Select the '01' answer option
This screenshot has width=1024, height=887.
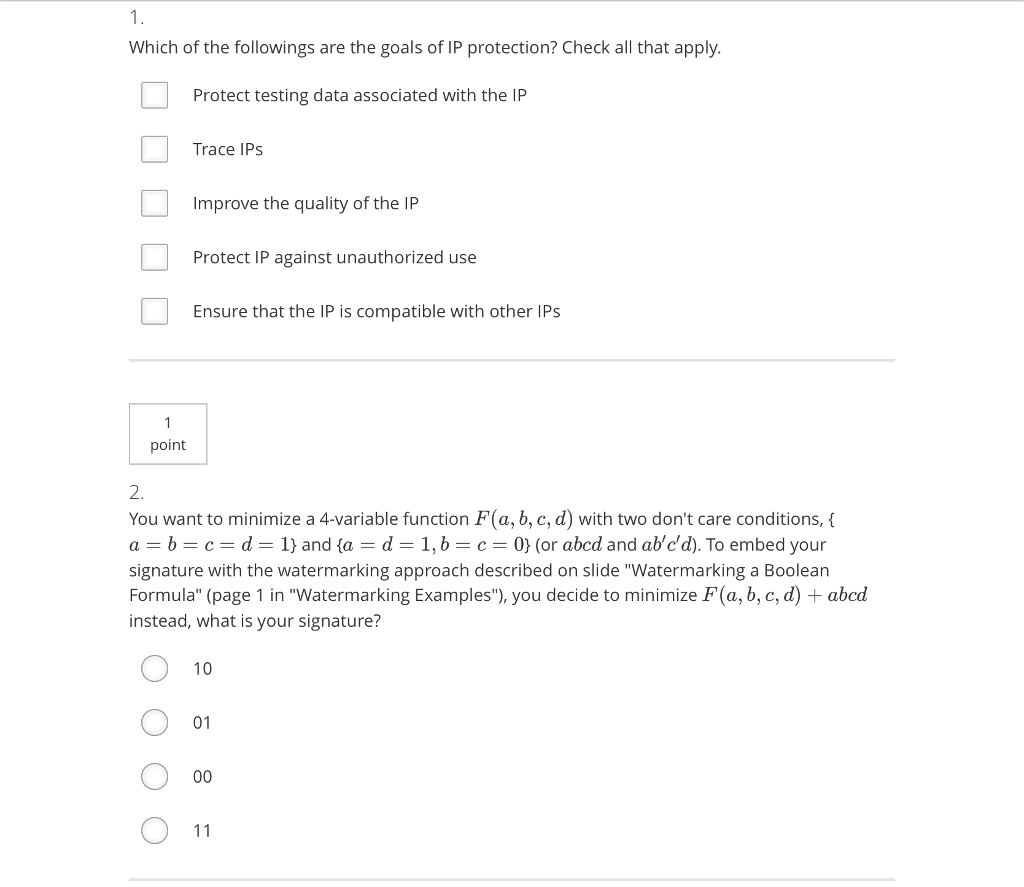155,722
